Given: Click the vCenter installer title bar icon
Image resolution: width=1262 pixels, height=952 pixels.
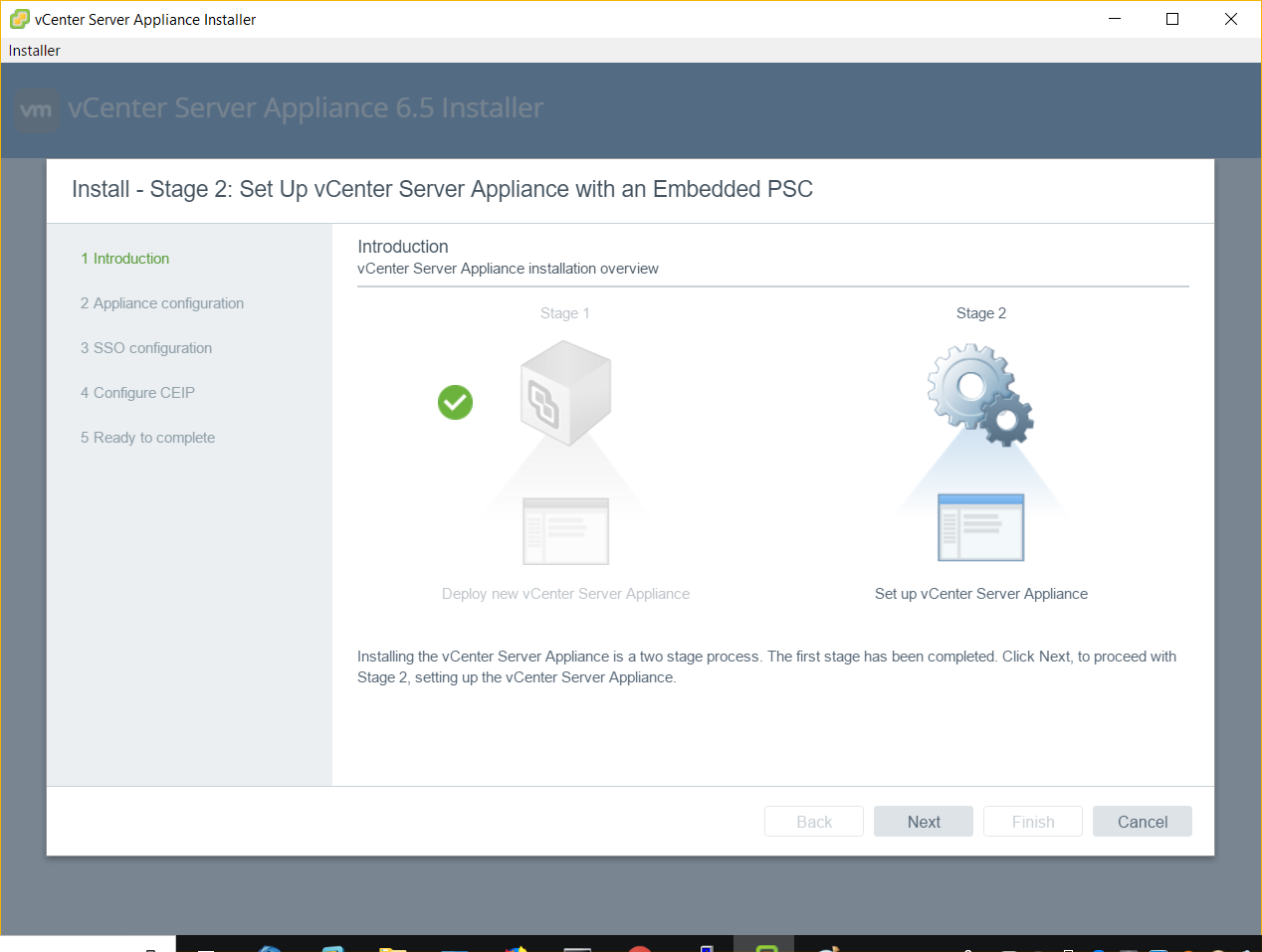Looking at the screenshot, I should tap(19, 19).
